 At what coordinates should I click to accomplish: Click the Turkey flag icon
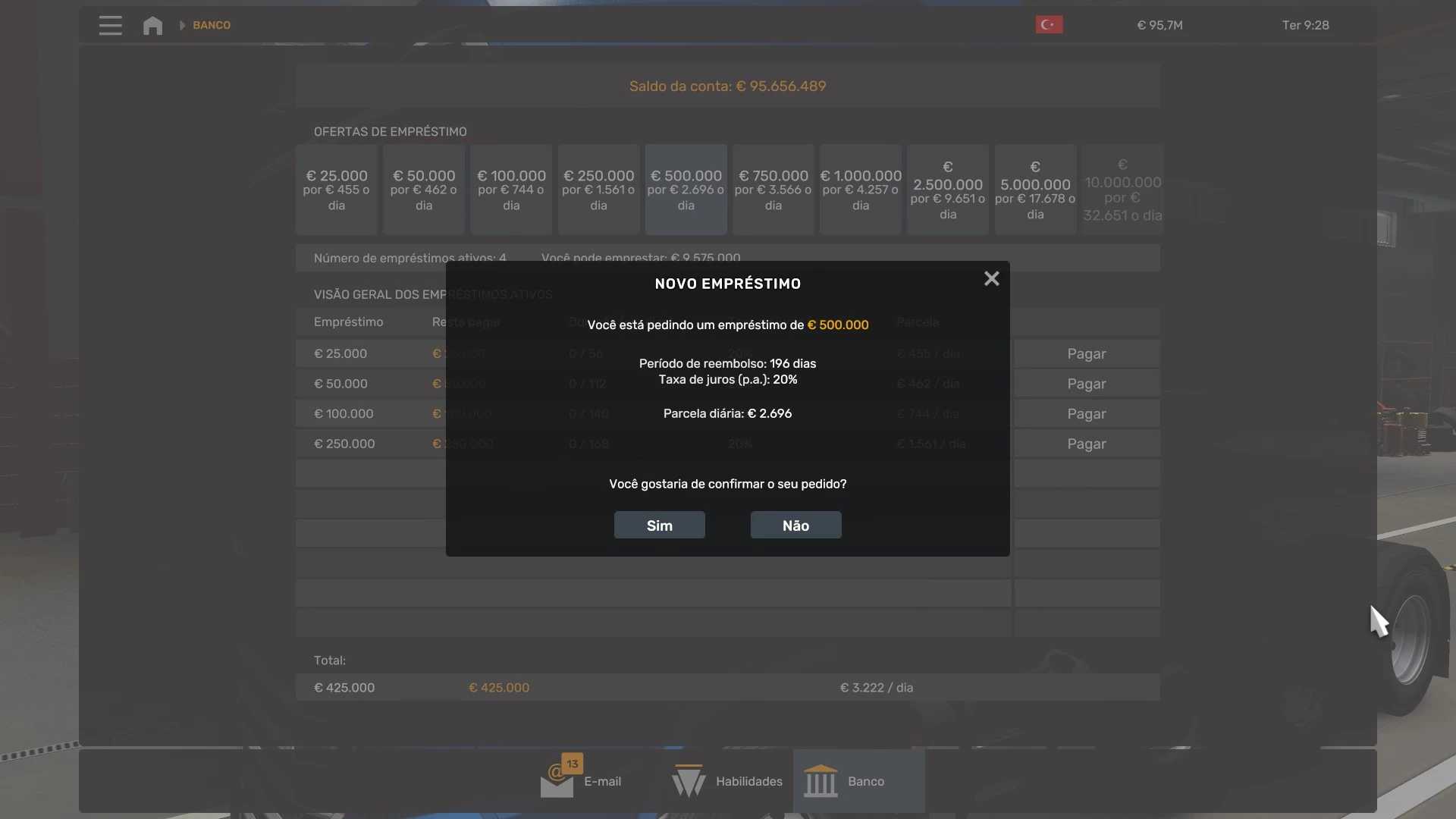click(x=1049, y=25)
